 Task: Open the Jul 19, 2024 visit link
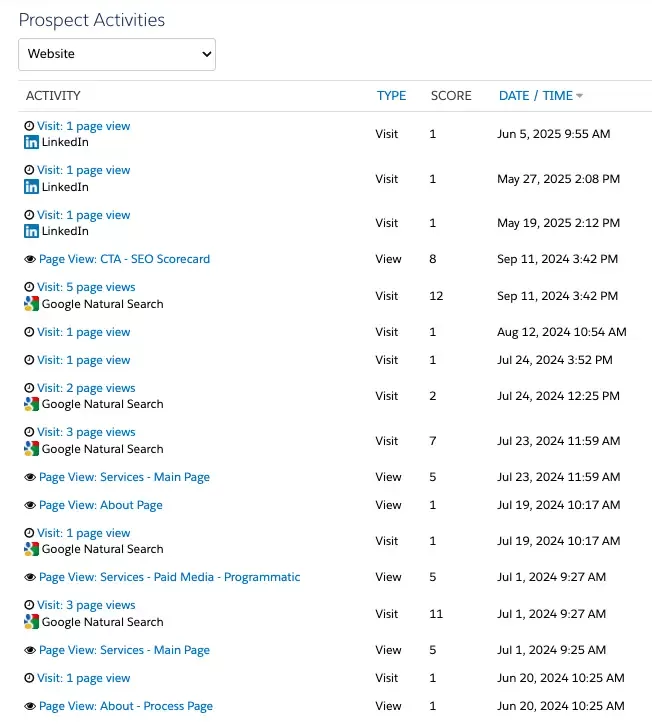(x=84, y=533)
